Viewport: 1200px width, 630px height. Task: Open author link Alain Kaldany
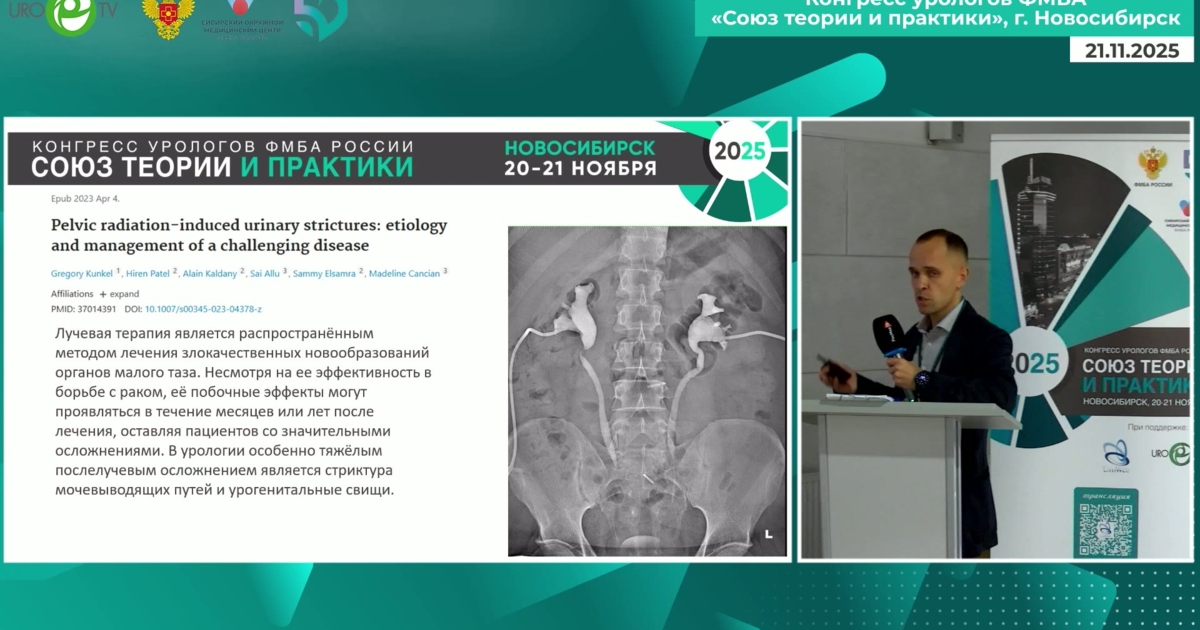(210, 272)
